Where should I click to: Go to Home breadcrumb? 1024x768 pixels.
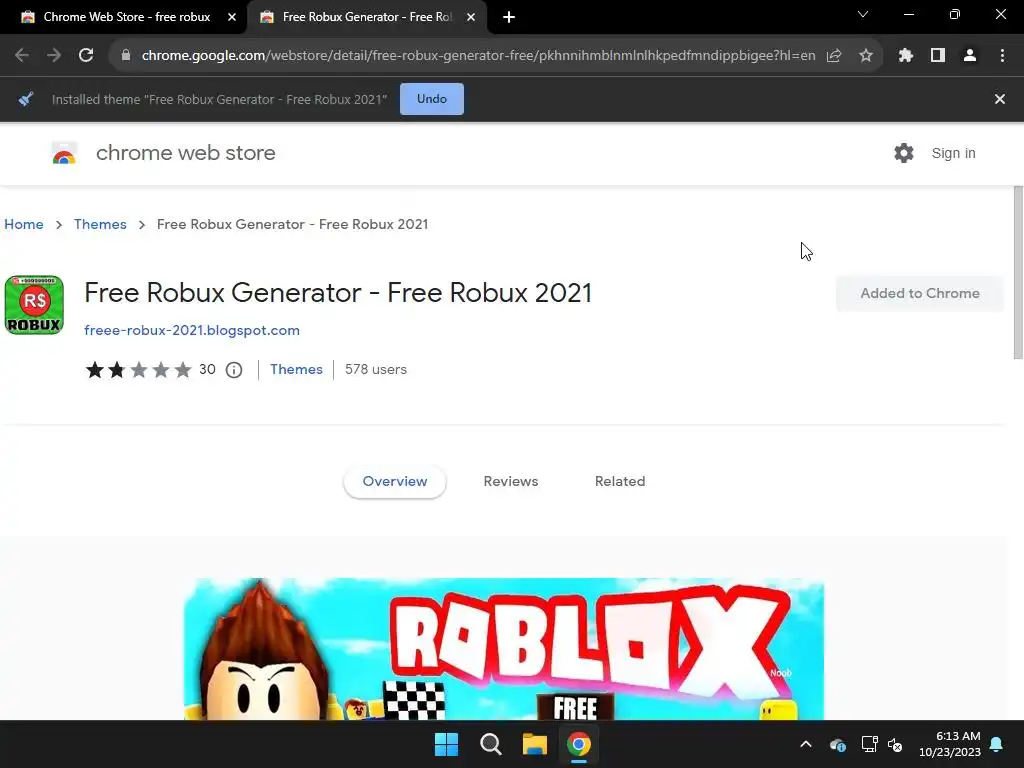[24, 224]
